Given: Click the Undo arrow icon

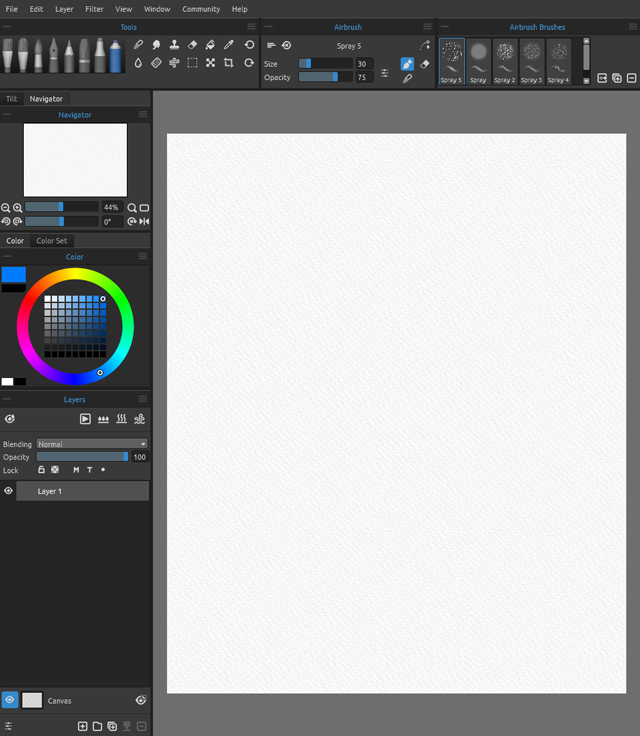Looking at the screenshot, I should (249, 45).
